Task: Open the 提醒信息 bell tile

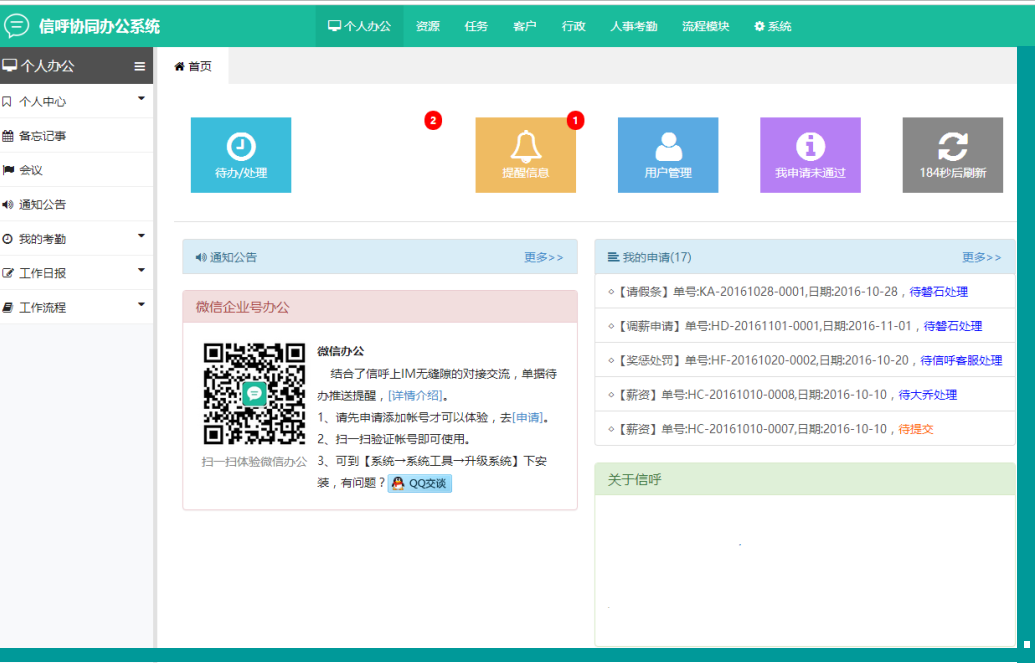Action: pyautogui.click(x=525, y=155)
